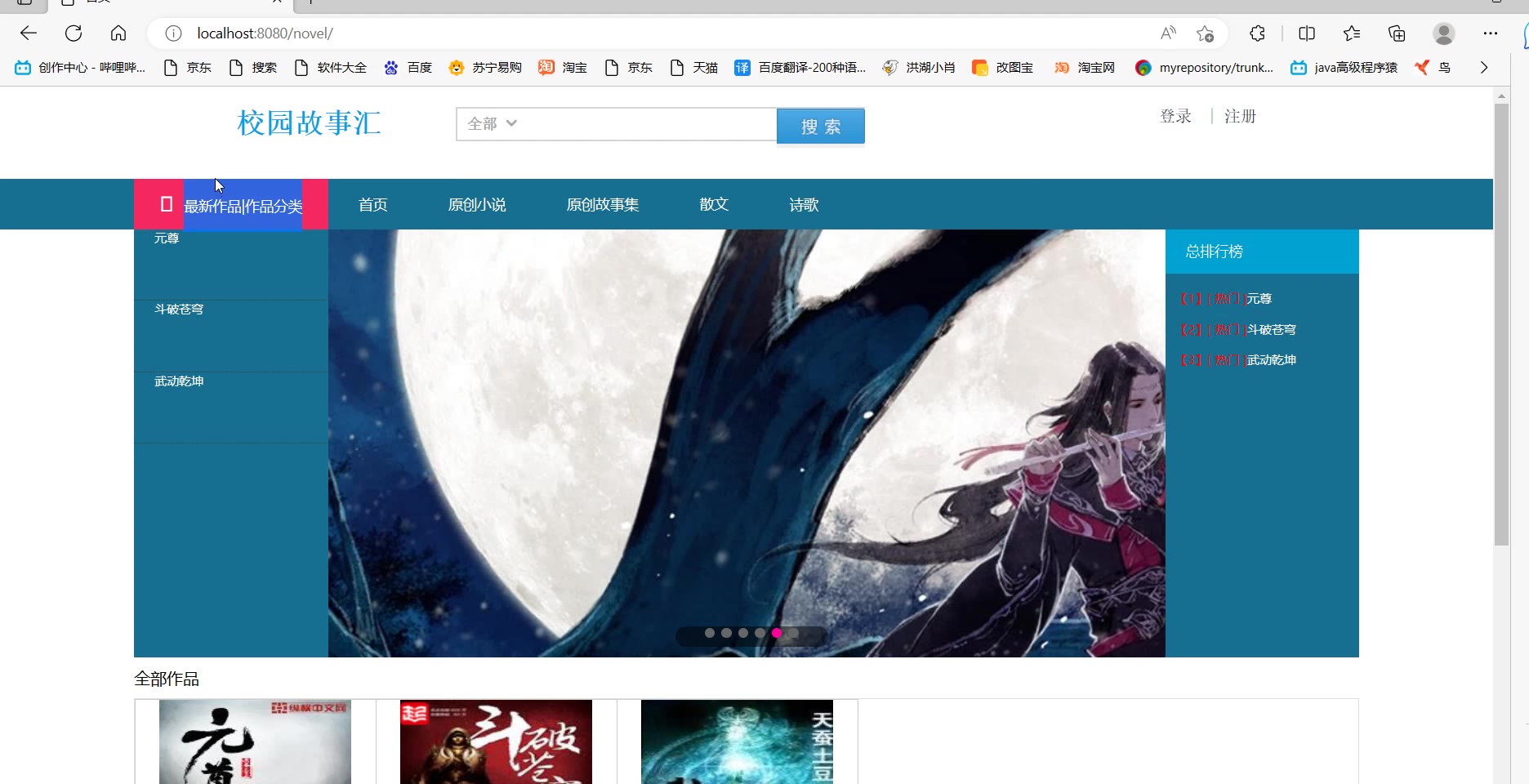Open rank 1 热门 元尊 in 总排行榜
This screenshot has height=784, width=1529.
[x=1226, y=299]
